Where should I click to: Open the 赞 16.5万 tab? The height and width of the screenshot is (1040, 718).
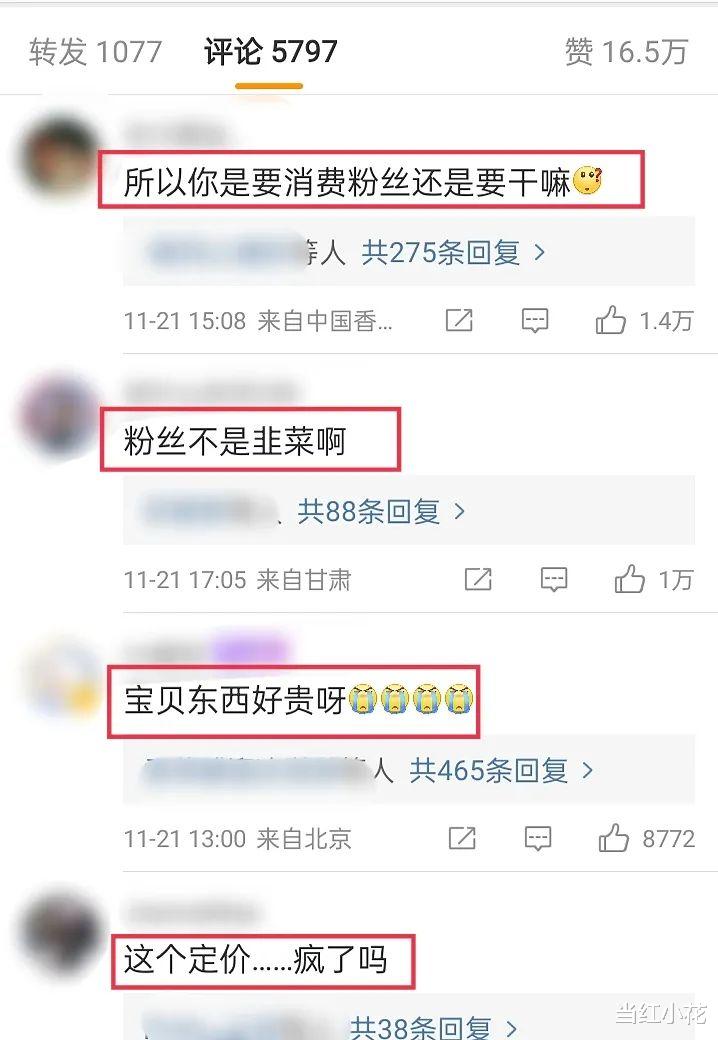click(x=627, y=52)
